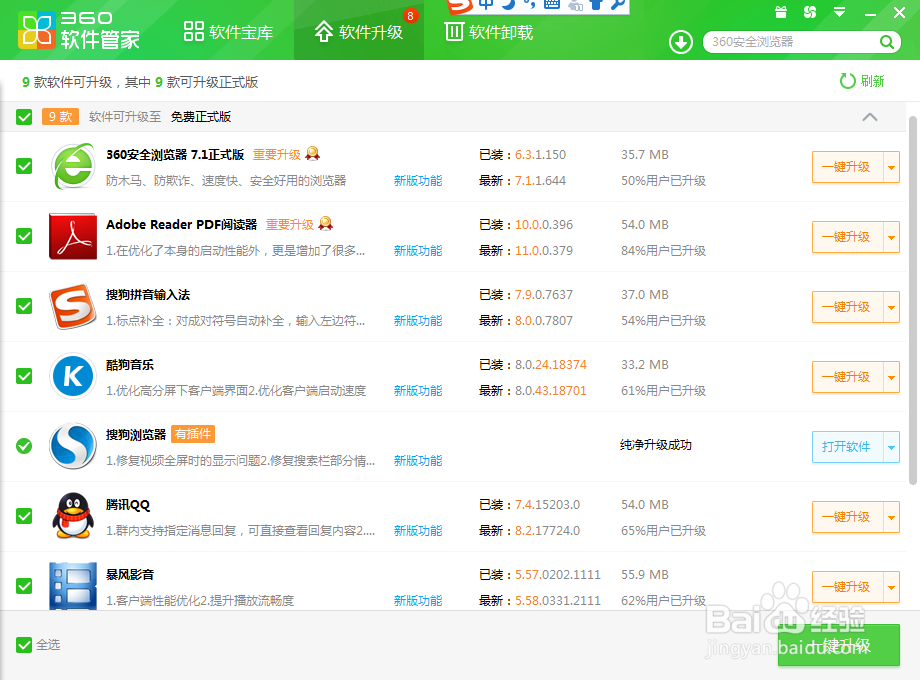Toggle the 全选 select-all checkbox

pos(23,645)
